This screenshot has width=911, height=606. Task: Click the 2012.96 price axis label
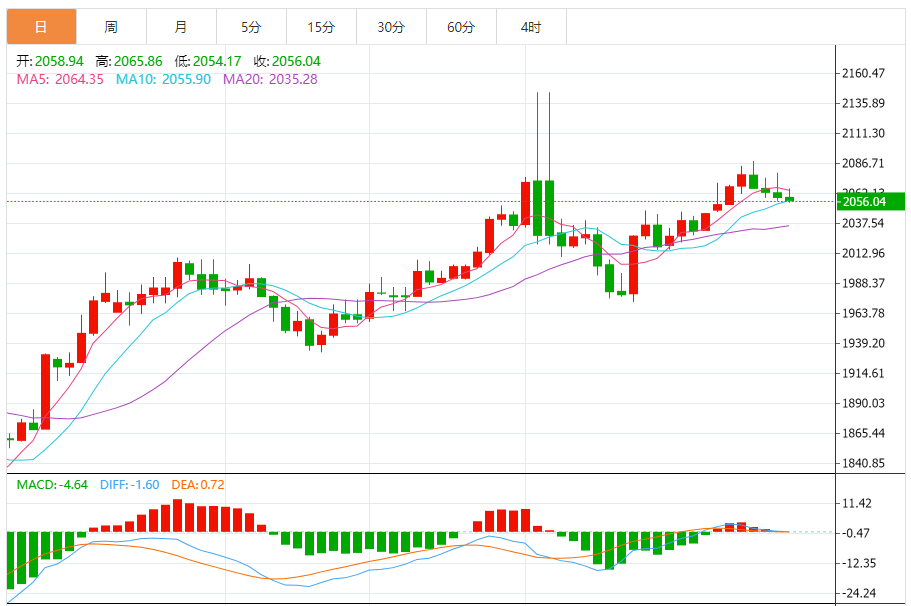863,253
